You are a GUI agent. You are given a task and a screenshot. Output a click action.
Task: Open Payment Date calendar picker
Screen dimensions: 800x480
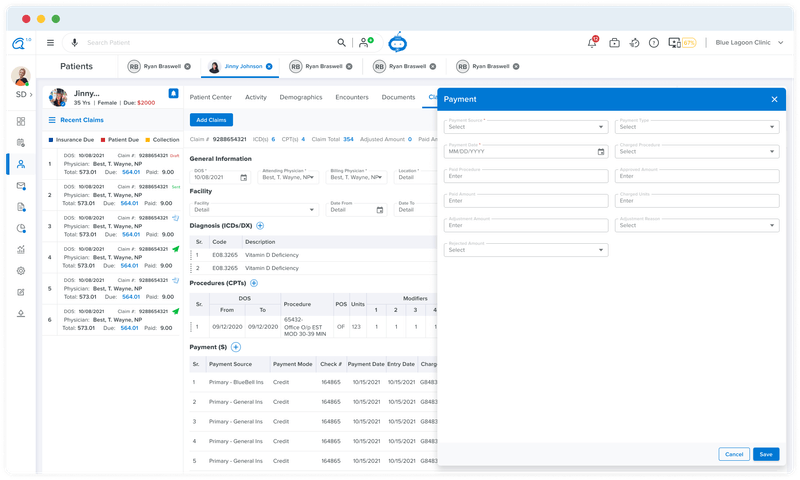(601, 152)
